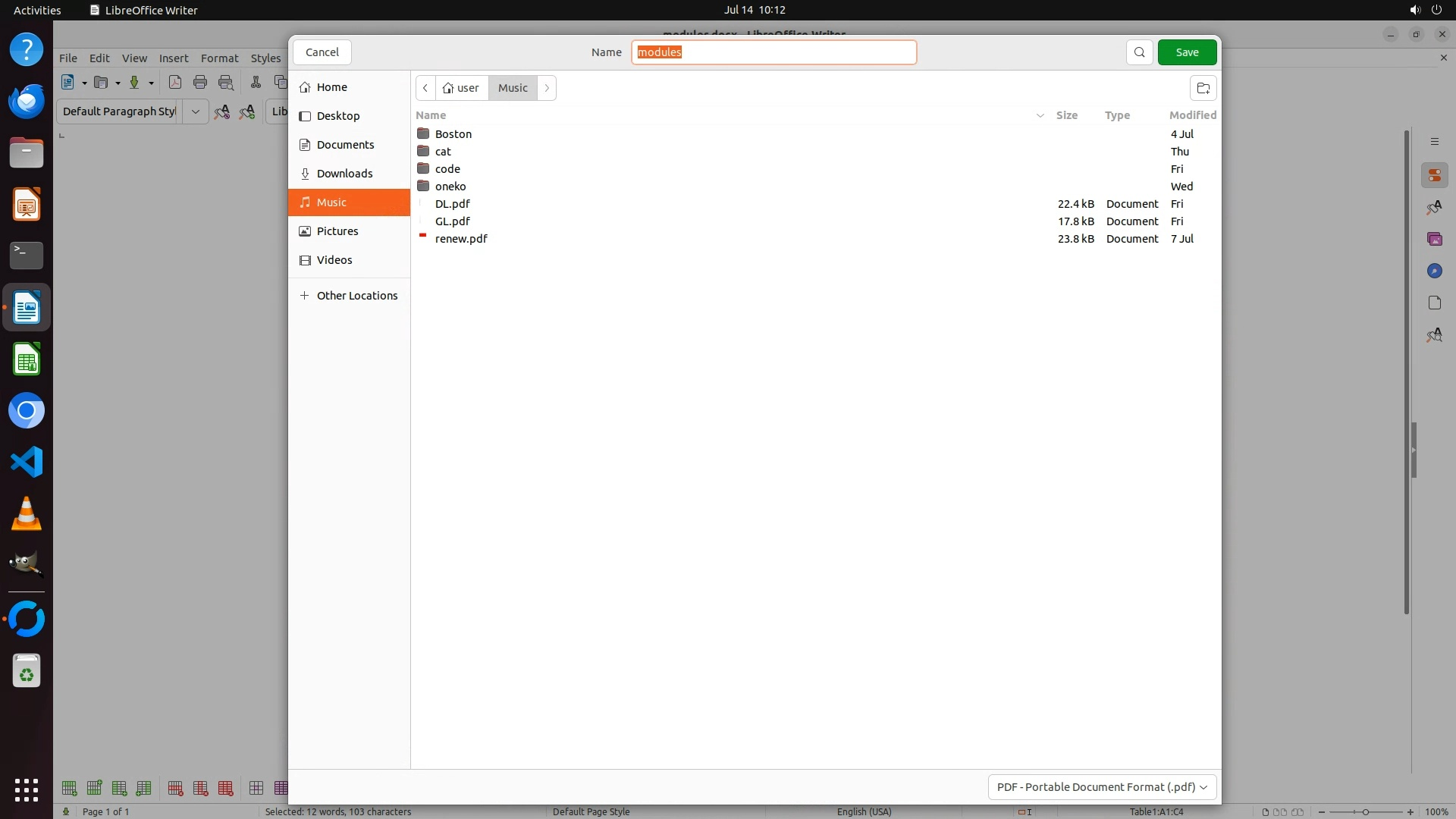Select Downloads in the places sidebar
The height and width of the screenshot is (819, 1456).
tap(344, 174)
